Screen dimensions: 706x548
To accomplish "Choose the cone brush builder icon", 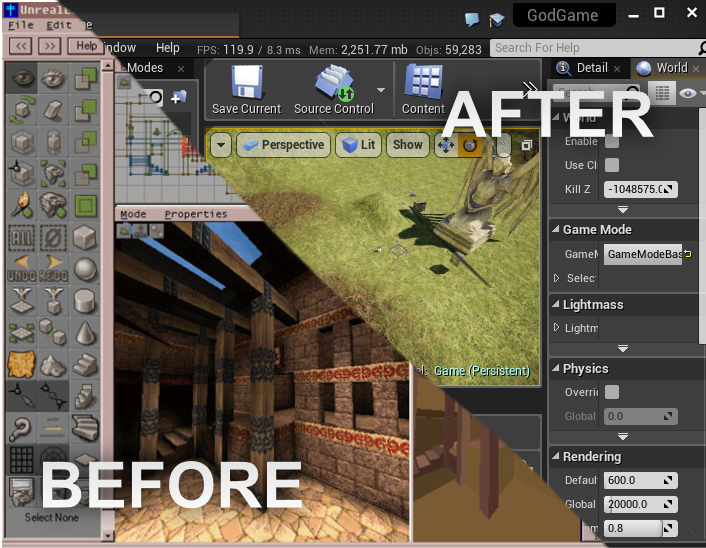I will click(85, 333).
